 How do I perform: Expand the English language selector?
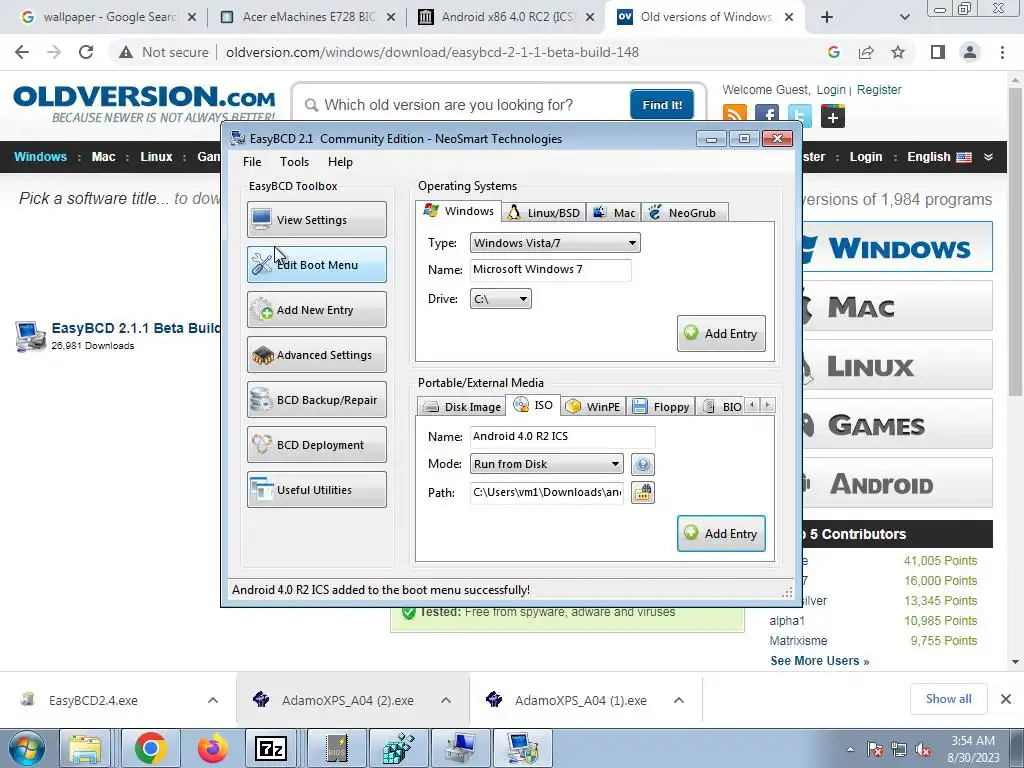(x=950, y=157)
